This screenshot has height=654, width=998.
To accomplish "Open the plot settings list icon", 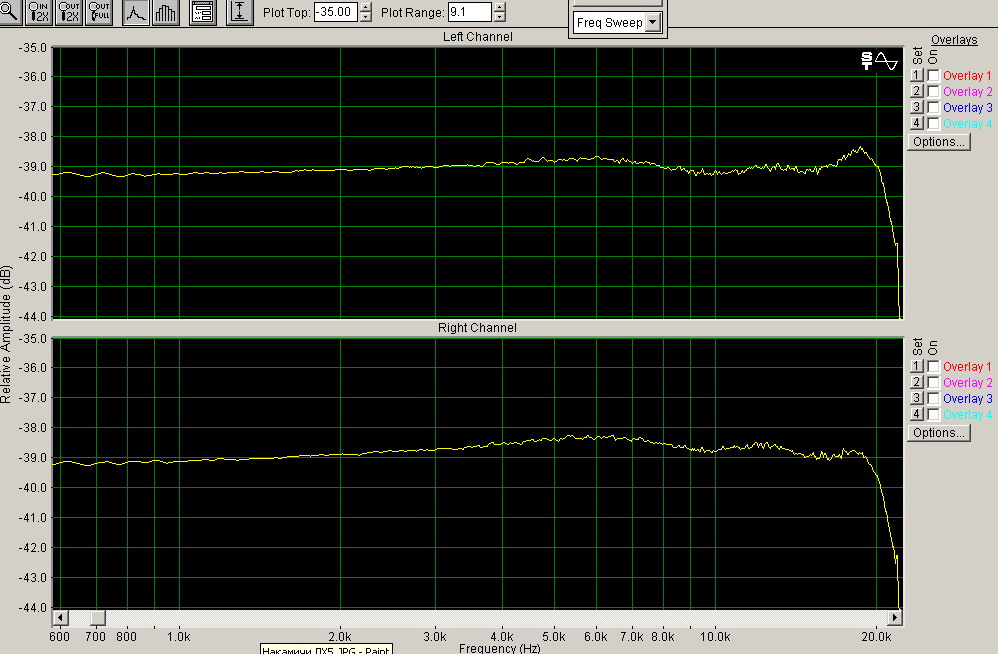I will pos(202,13).
